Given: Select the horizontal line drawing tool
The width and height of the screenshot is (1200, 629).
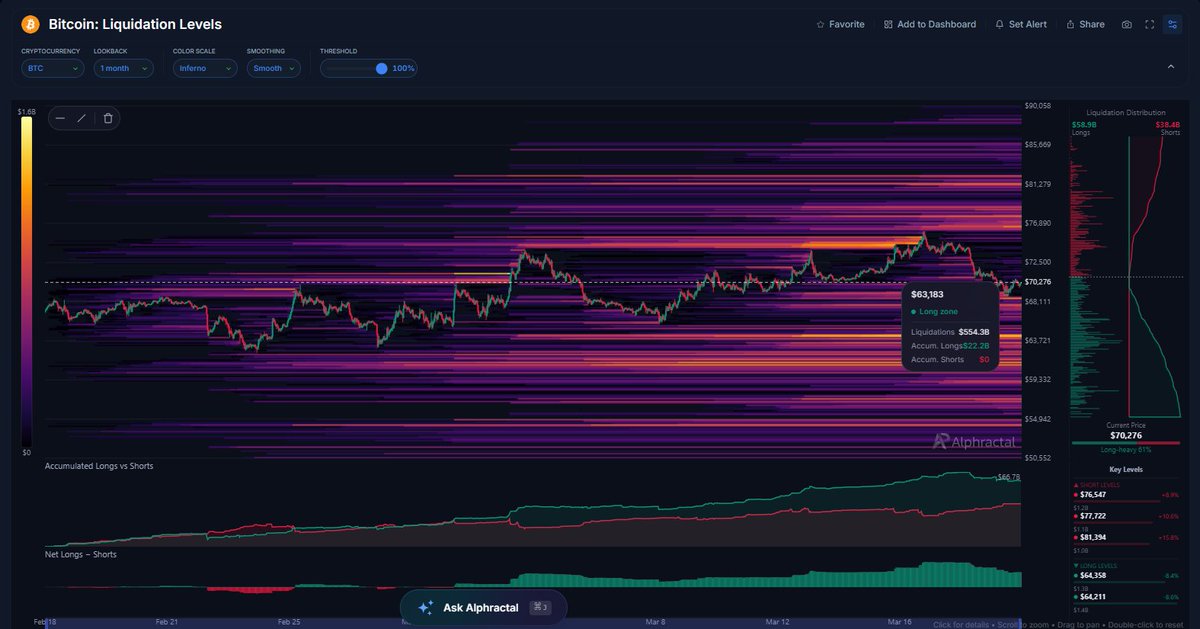Looking at the screenshot, I should coord(60,118).
